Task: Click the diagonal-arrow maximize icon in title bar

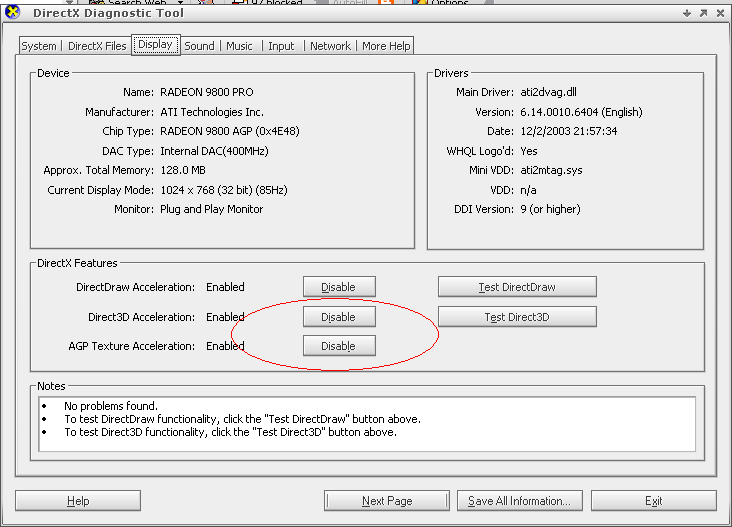Action: [x=704, y=14]
